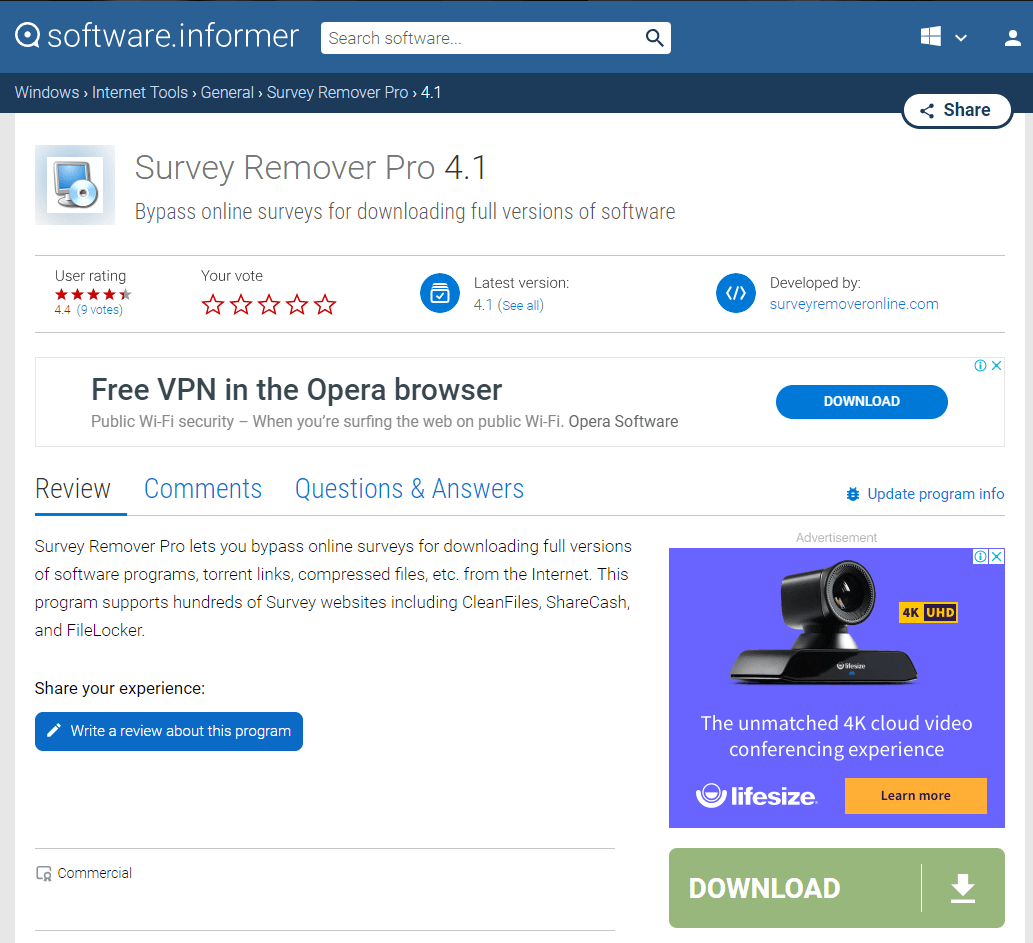Click the software.informer logo

(157, 36)
